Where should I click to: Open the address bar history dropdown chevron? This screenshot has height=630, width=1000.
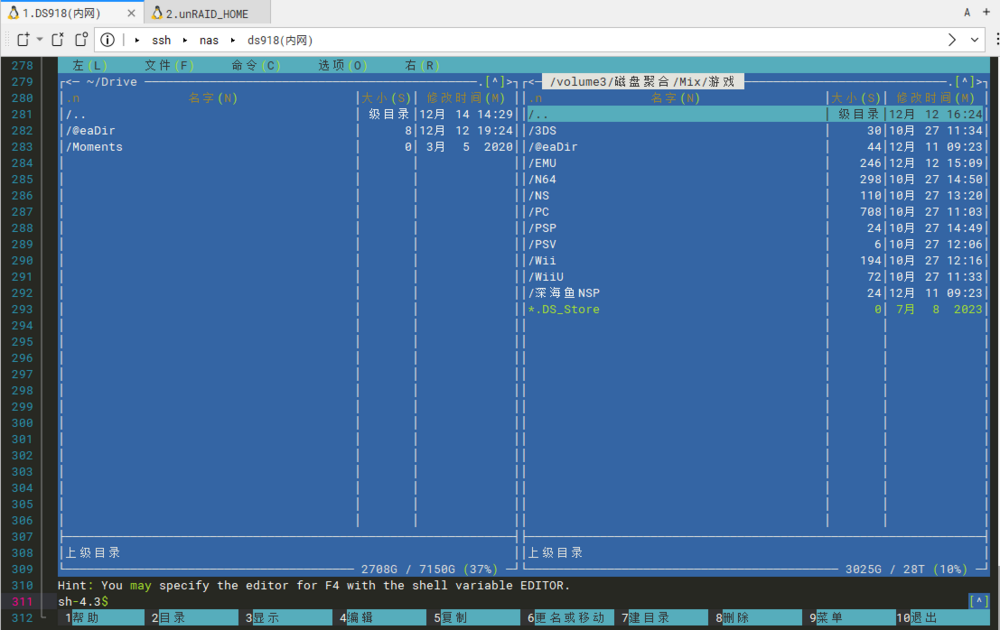[x=974, y=40]
